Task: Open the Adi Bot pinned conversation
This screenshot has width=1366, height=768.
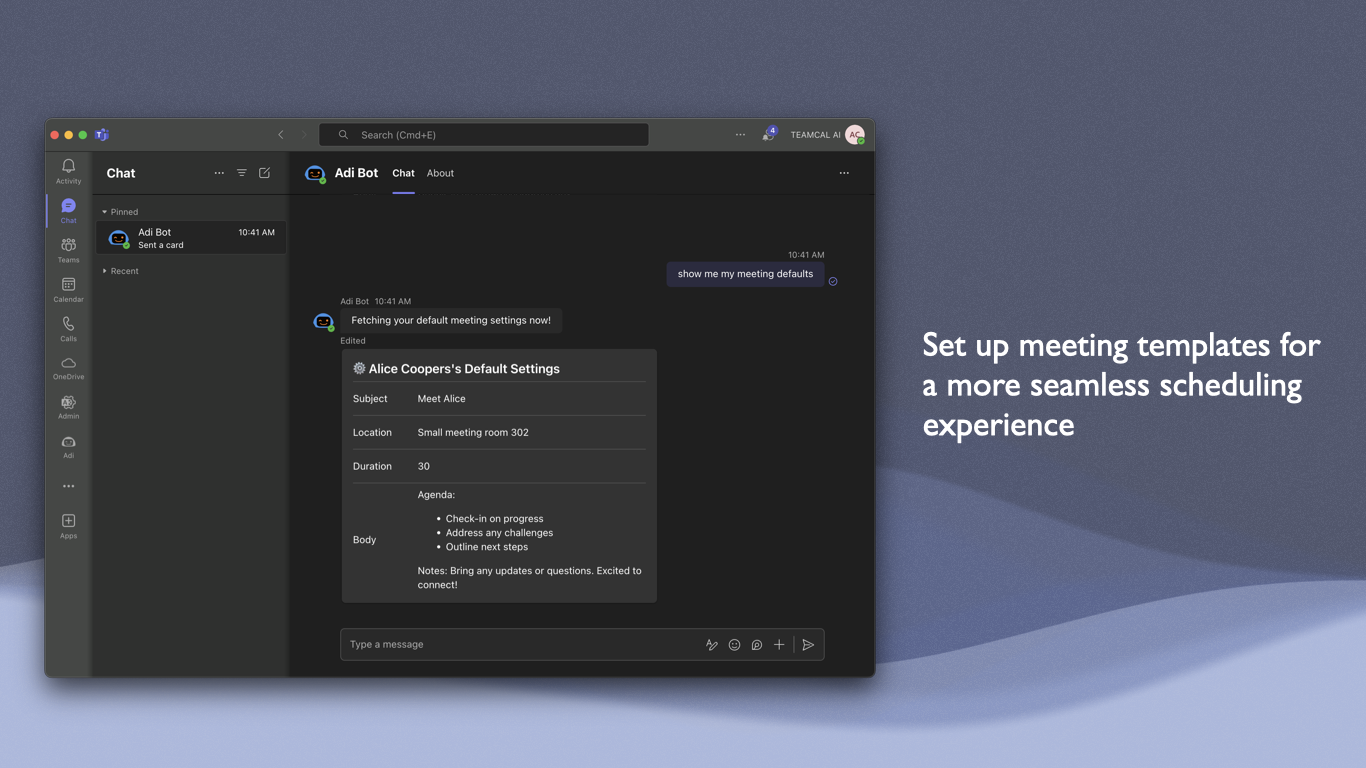Action: [x=191, y=238]
